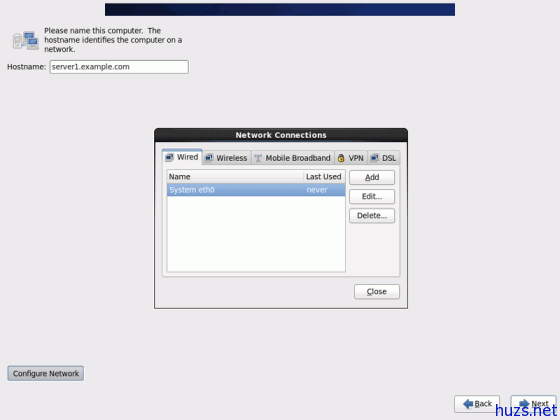The image size is (560, 420).
Task: Select the System eth0 connection row
Action: click(x=256, y=190)
